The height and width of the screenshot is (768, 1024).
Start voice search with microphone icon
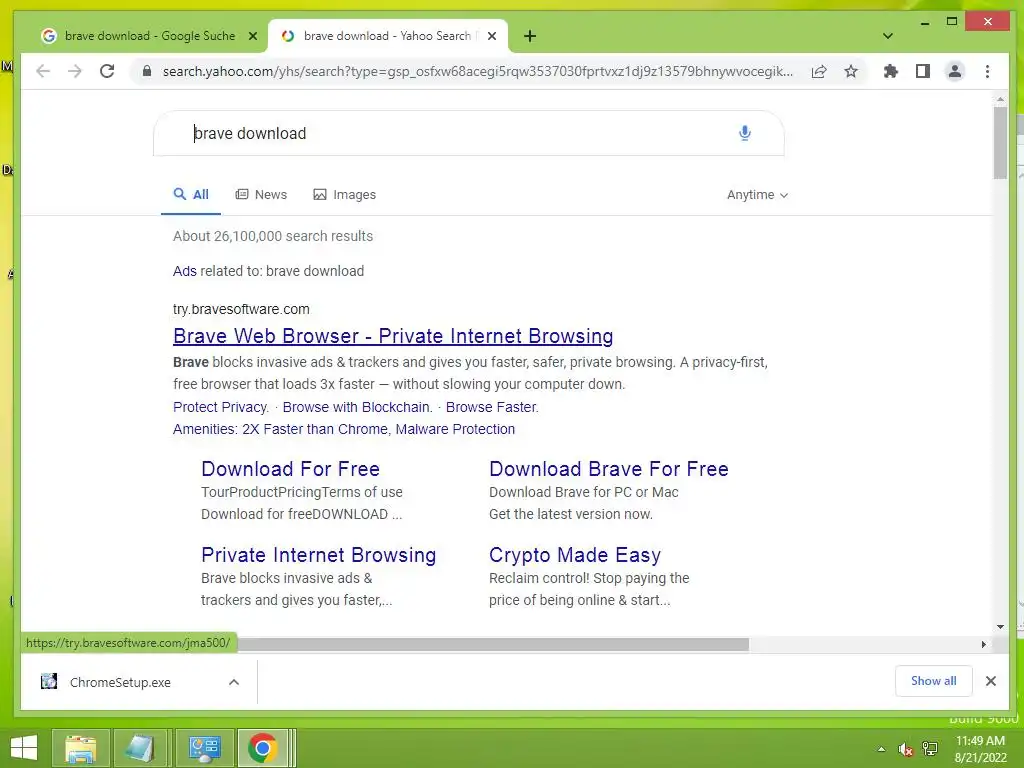(x=744, y=133)
